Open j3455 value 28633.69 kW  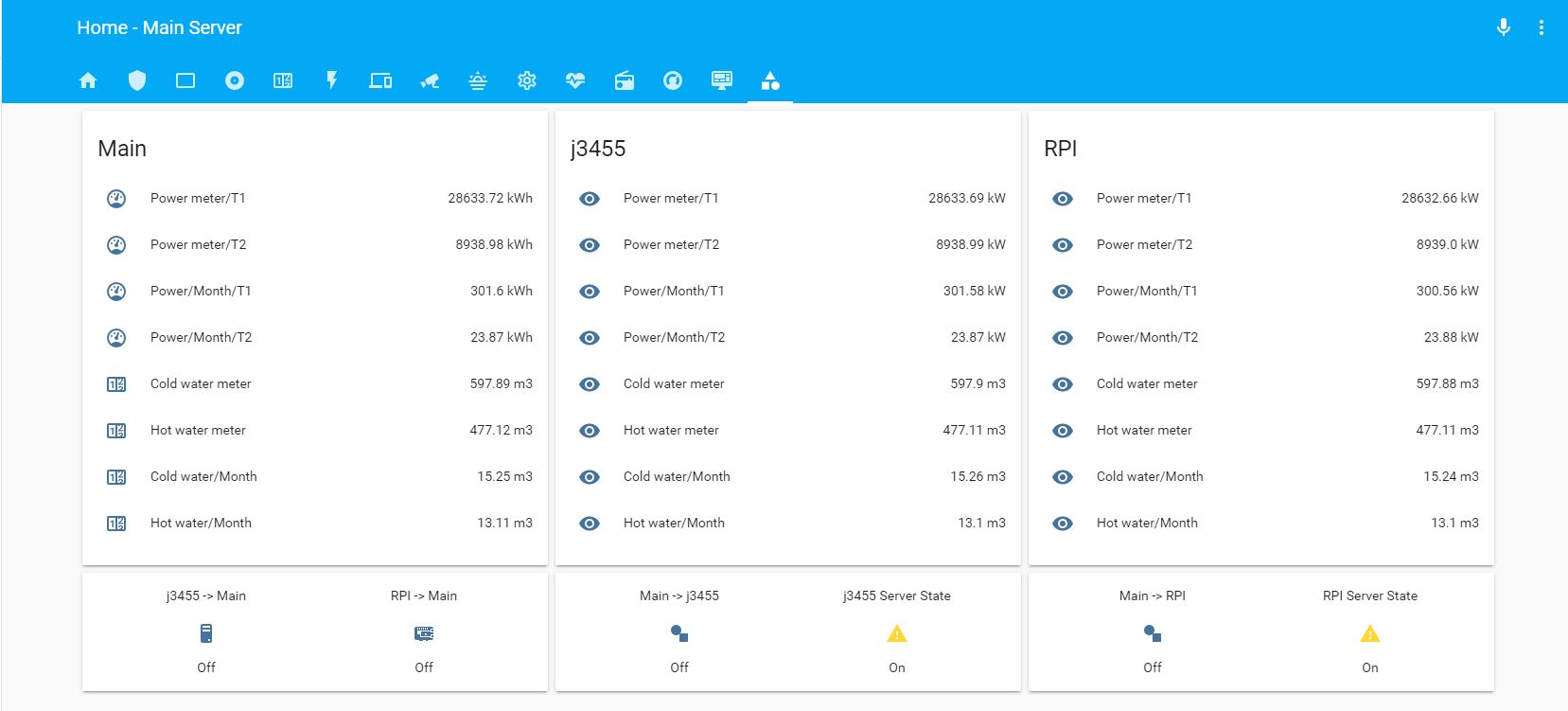967,198
